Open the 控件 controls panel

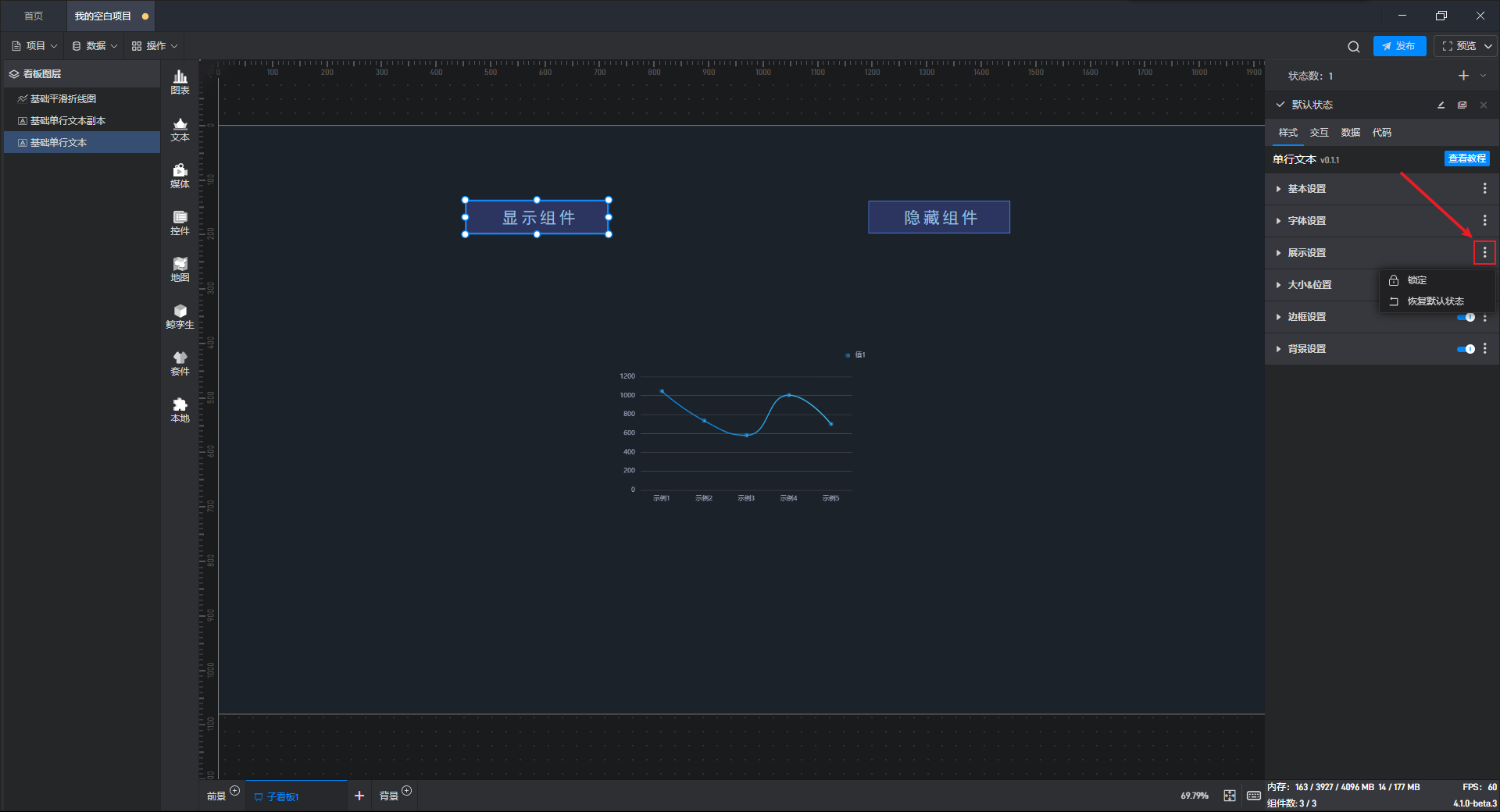click(x=180, y=223)
